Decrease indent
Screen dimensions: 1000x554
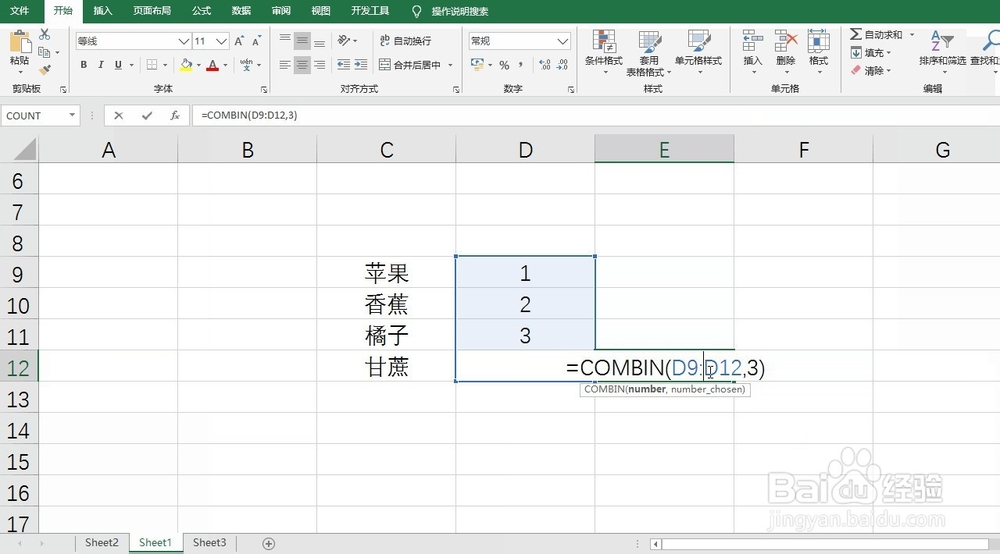343,65
